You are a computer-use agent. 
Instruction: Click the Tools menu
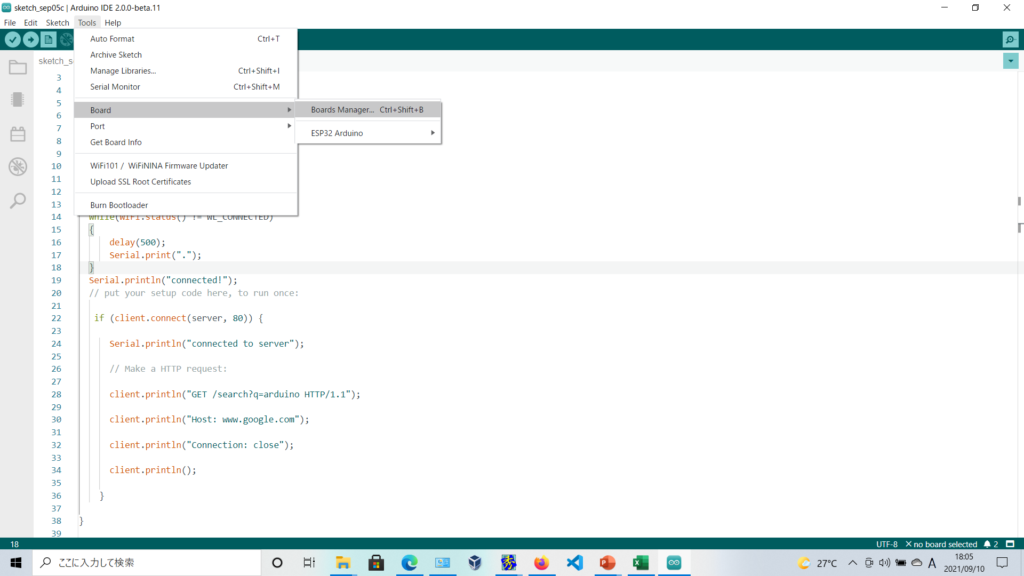tap(87, 22)
